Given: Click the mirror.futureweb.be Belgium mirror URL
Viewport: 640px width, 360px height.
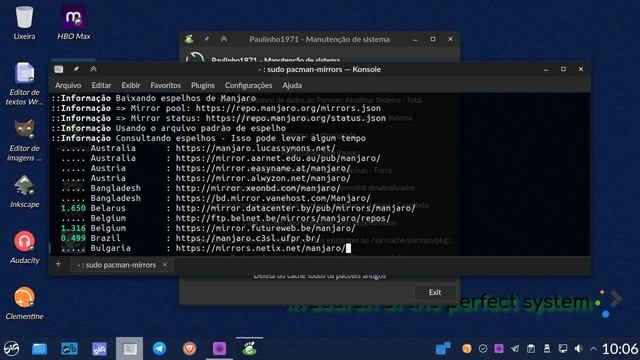Looking at the screenshot, I should [x=266, y=228].
